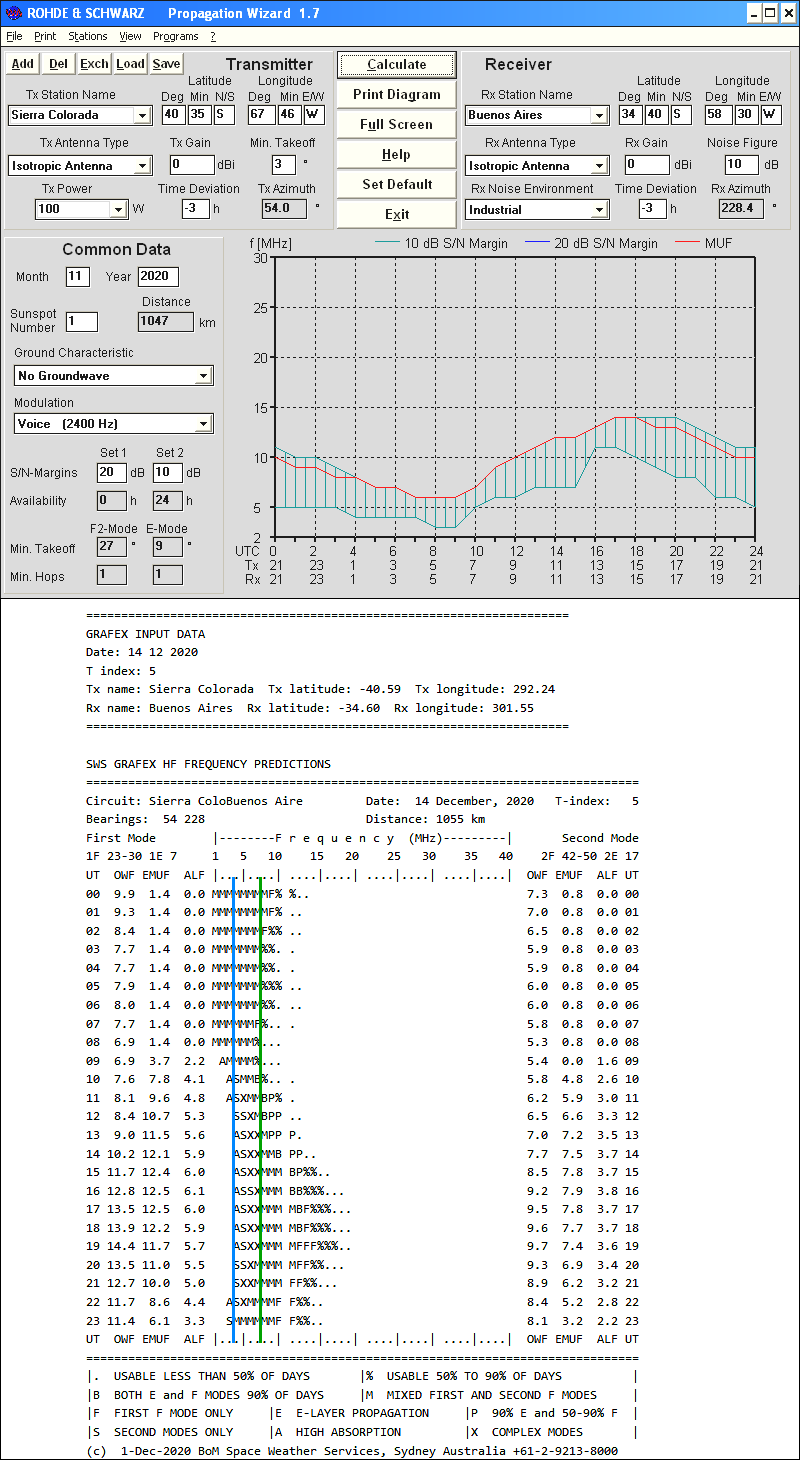Click the Rx Azimuth value 228.4
This screenshot has height=1460, width=800.
point(741,208)
